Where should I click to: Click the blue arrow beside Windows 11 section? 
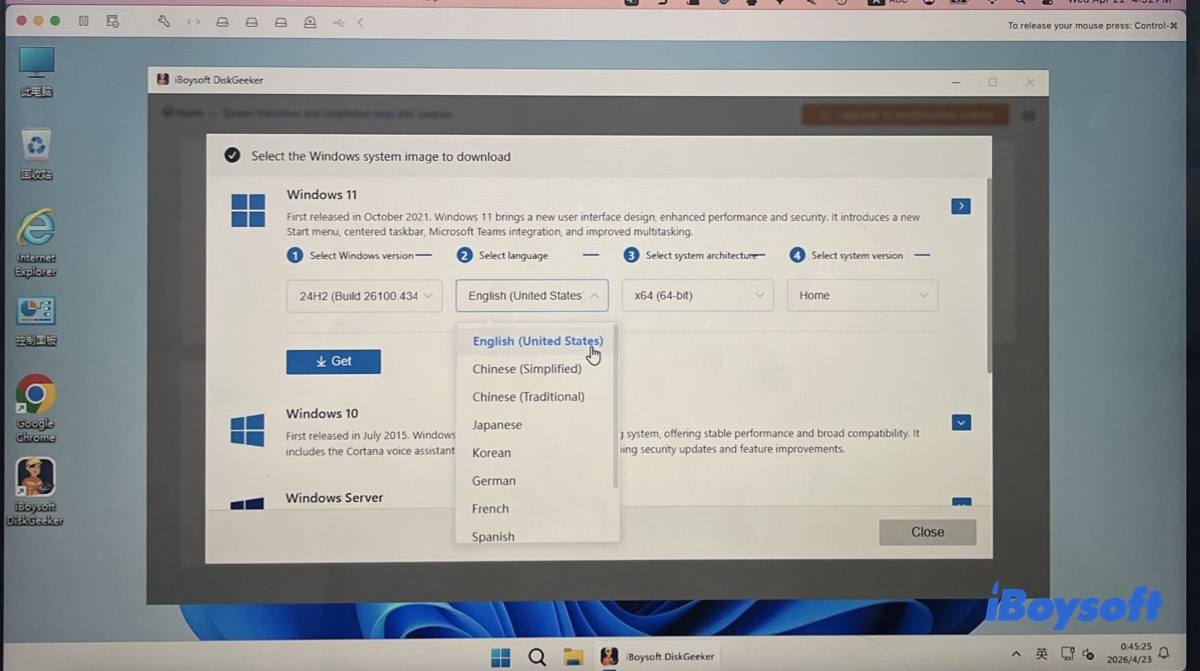point(961,206)
